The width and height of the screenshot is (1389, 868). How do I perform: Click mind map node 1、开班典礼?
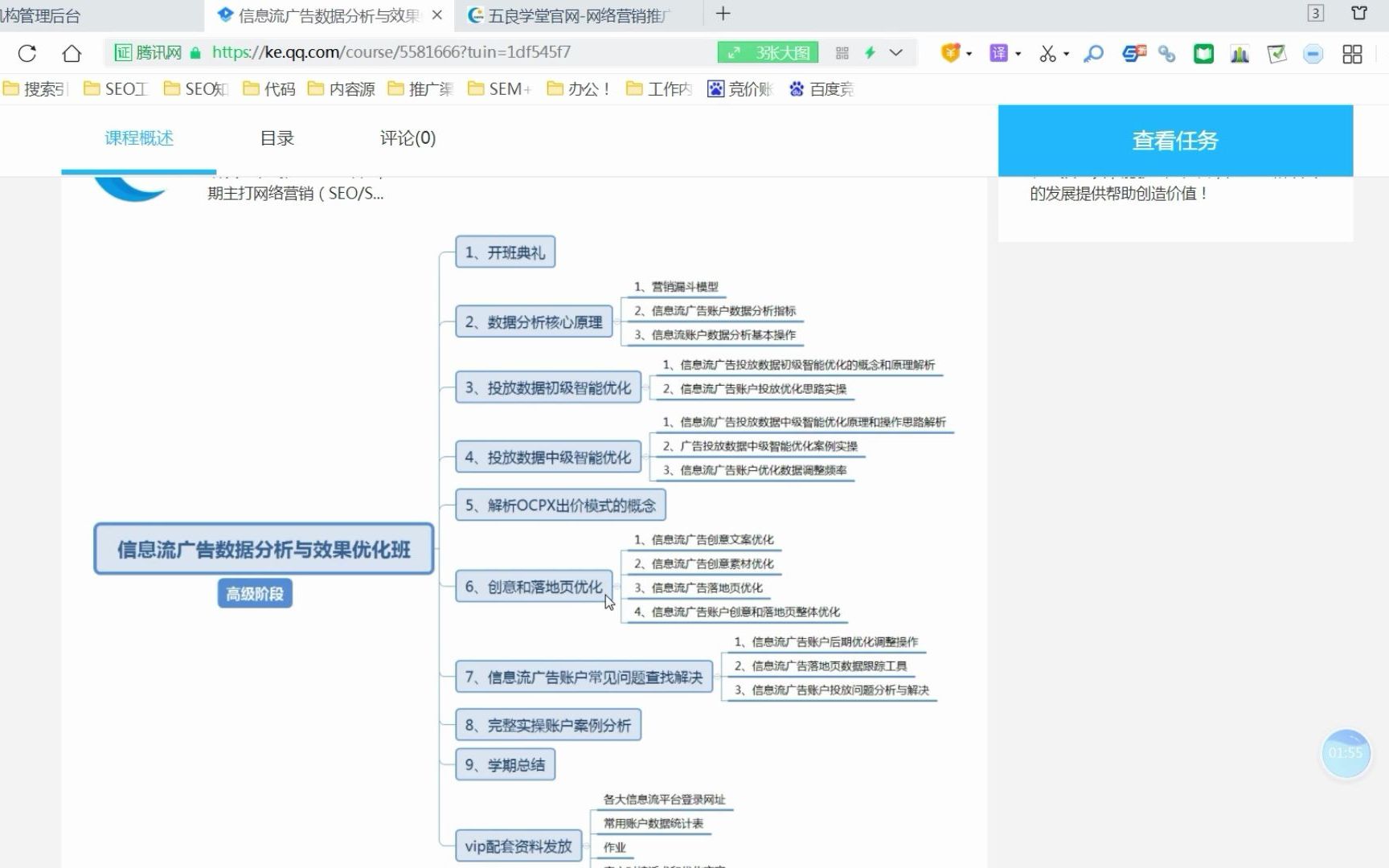click(x=505, y=252)
